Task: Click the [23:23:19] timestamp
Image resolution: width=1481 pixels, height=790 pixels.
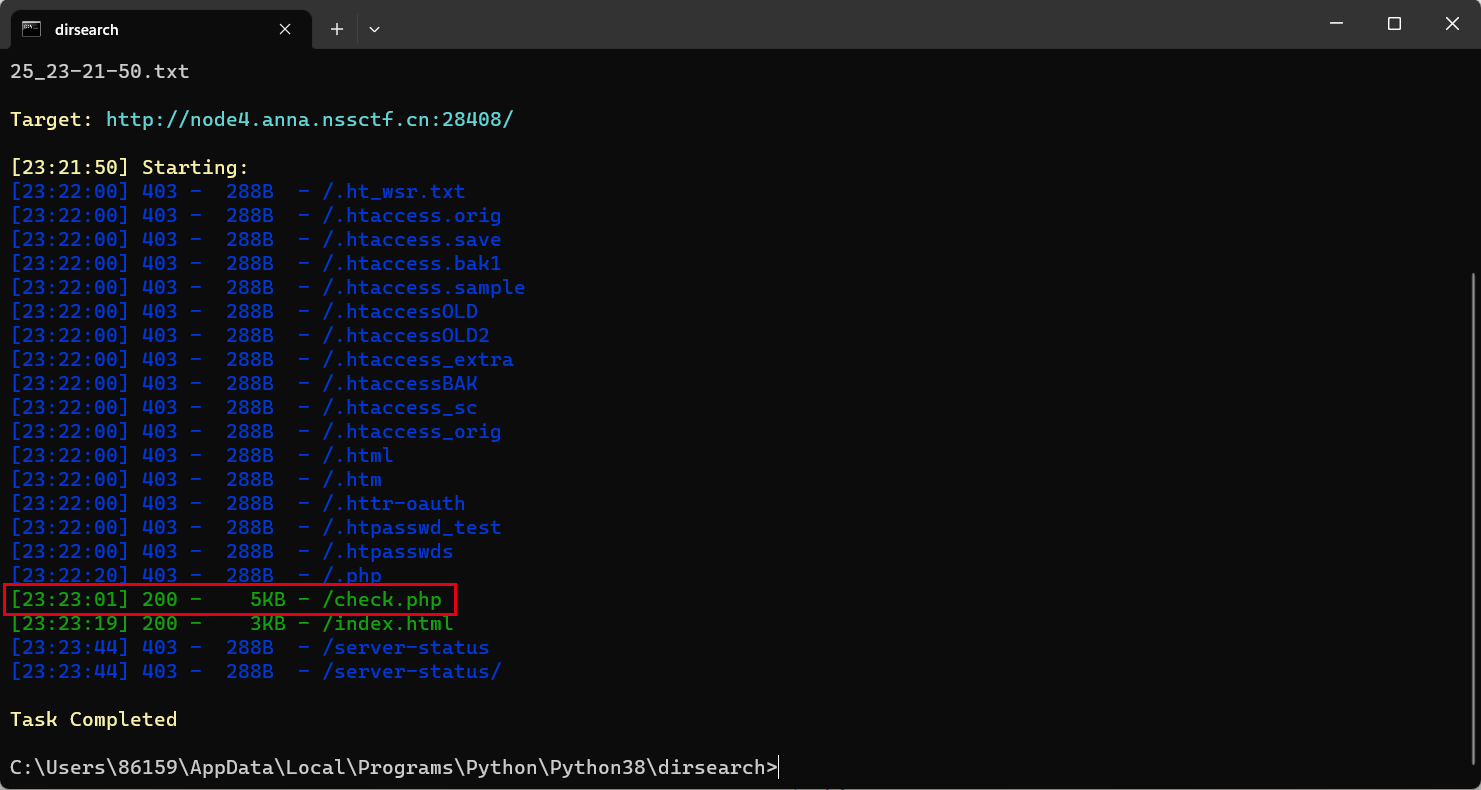Action: pos(69,623)
